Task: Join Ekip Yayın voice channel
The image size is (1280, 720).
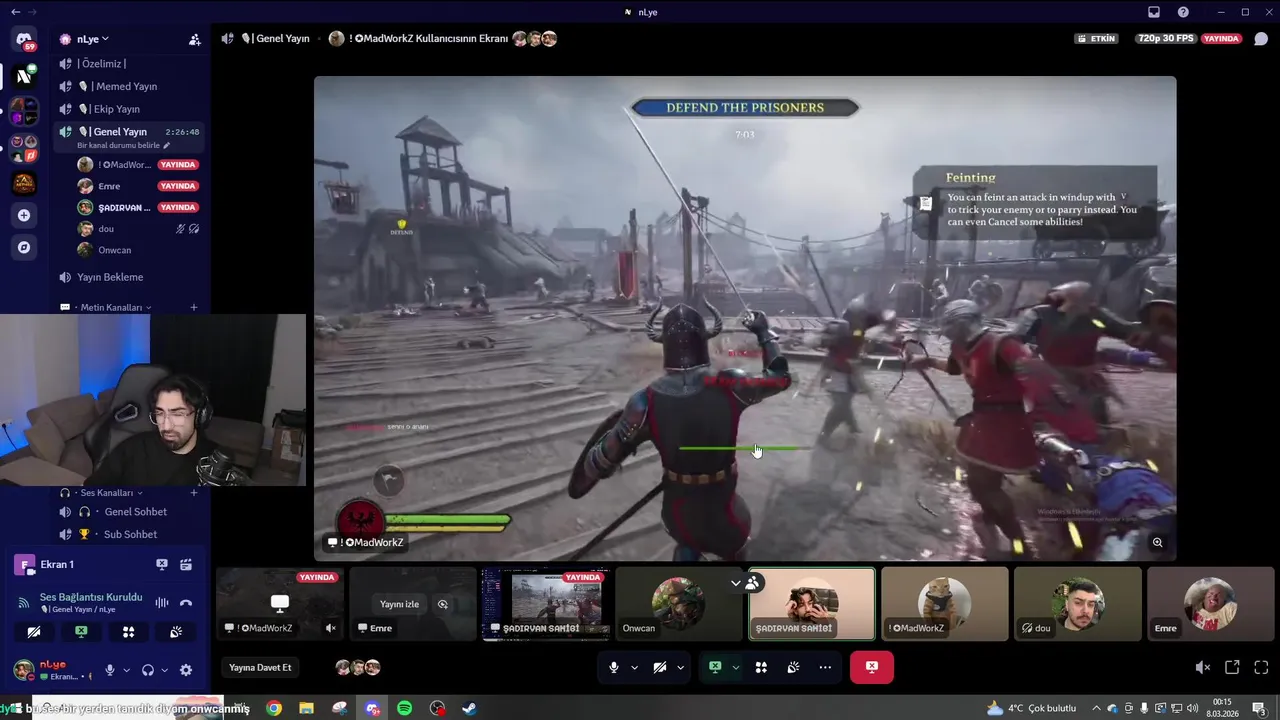Action: pyautogui.click(x=131, y=109)
